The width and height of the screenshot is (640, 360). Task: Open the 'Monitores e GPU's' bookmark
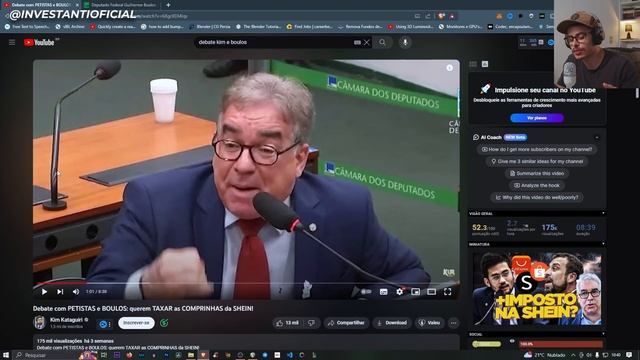[x=460, y=27]
